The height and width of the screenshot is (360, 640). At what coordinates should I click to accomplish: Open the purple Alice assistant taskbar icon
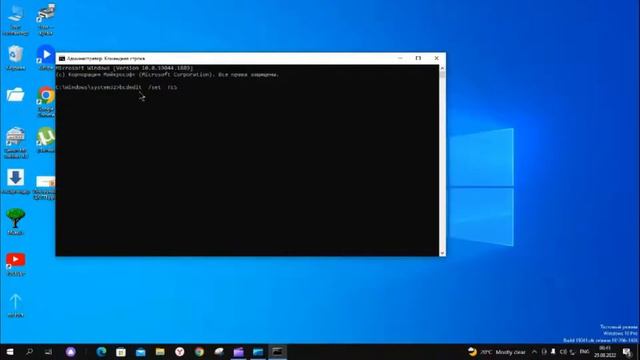click(x=71, y=352)
